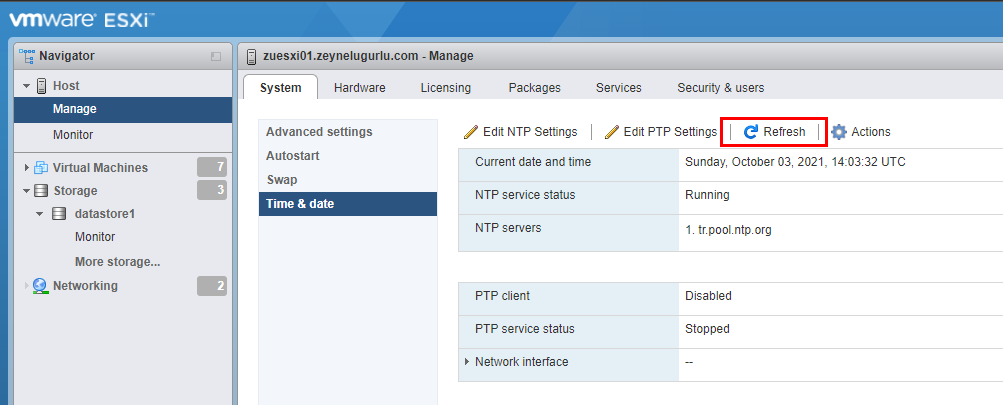Select Monitor under datastore1
Viewport: 1003px width, 405px height.
pyautogui.click(x=95, y=237)
